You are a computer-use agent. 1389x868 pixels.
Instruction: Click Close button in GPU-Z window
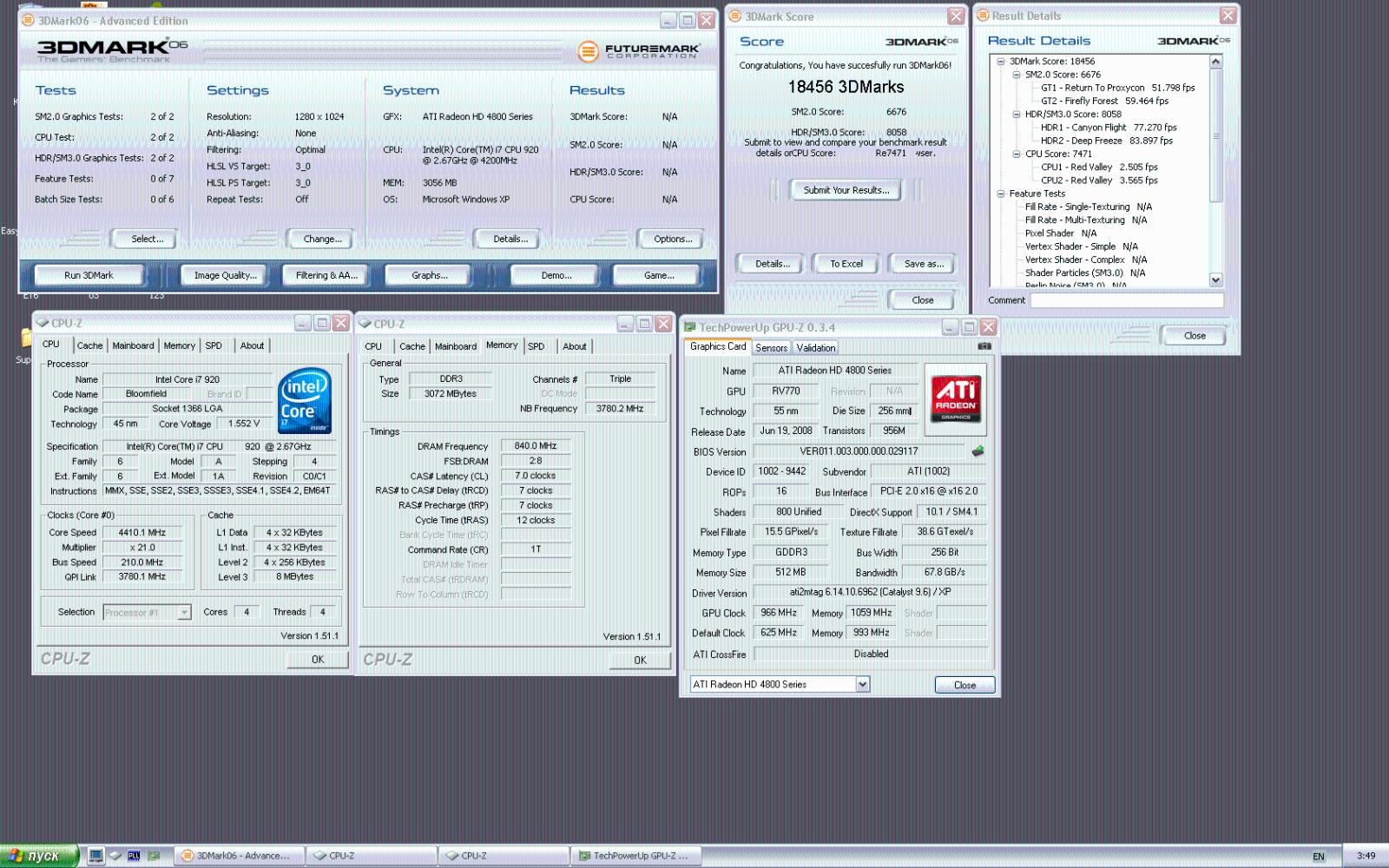pos(964,685)
